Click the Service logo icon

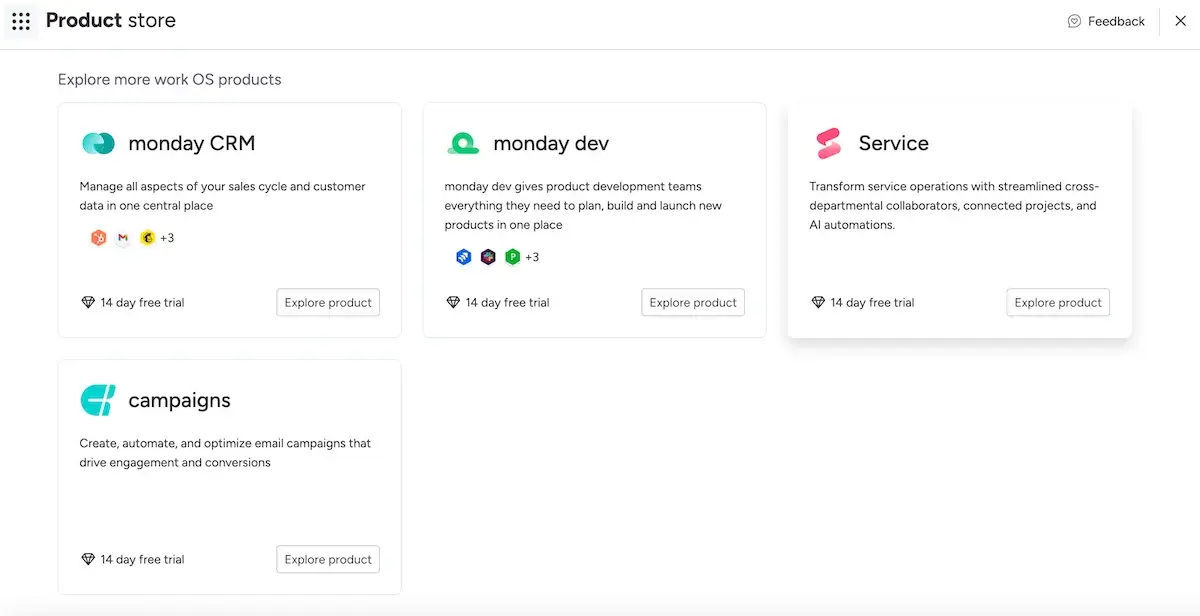(829, 143)
